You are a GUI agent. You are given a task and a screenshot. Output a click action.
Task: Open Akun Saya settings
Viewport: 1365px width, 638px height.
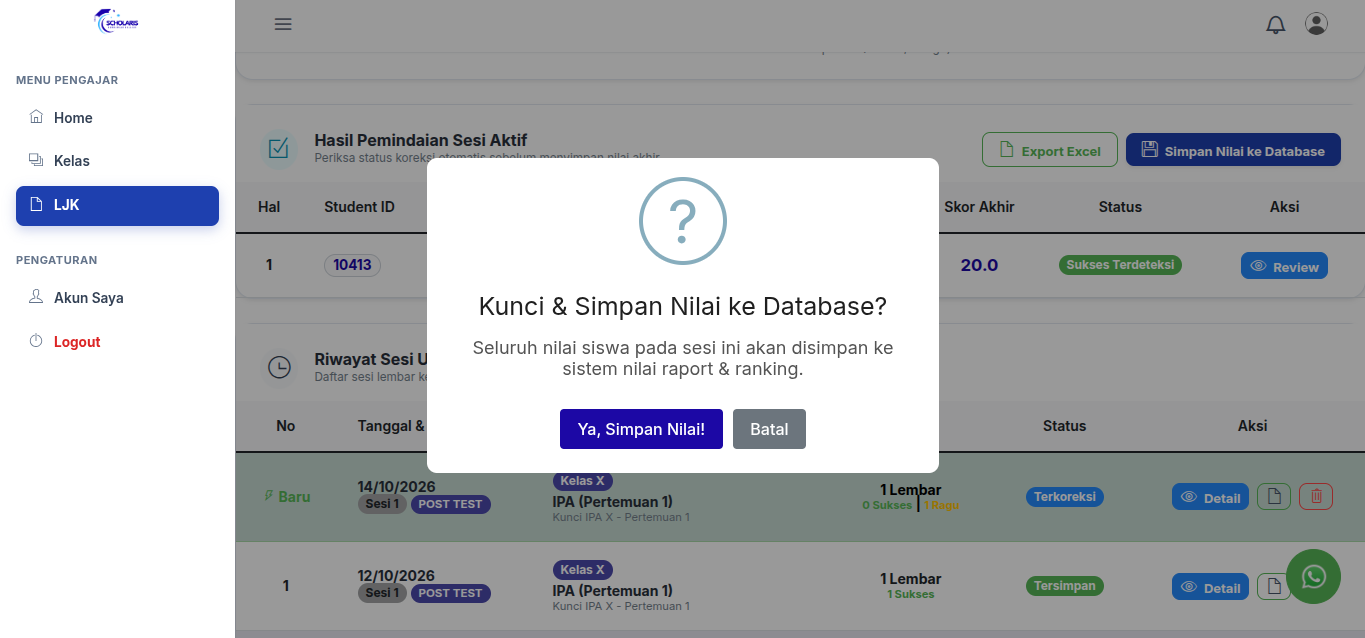117,298
